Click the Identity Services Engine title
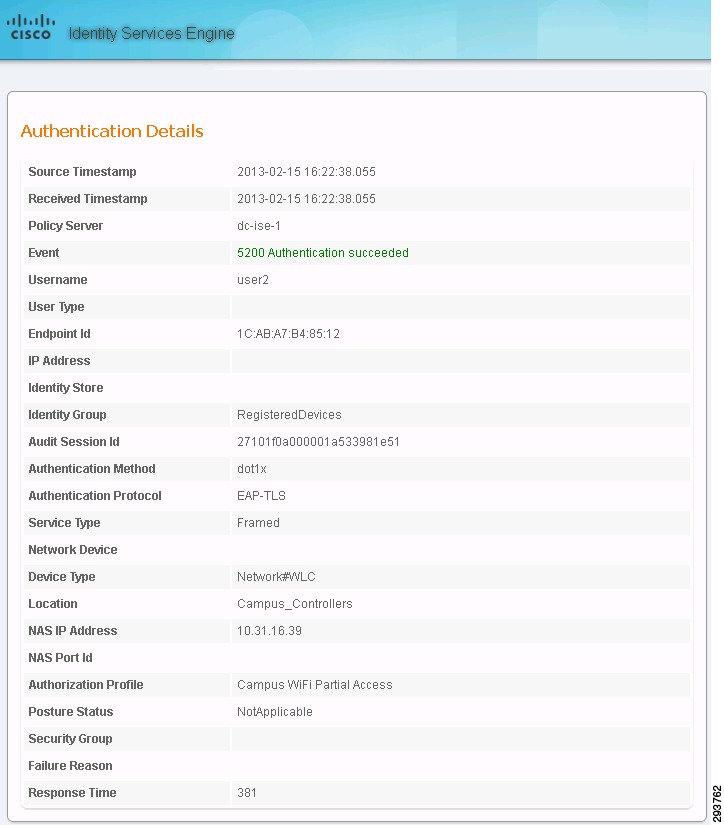 coord(152,34)
